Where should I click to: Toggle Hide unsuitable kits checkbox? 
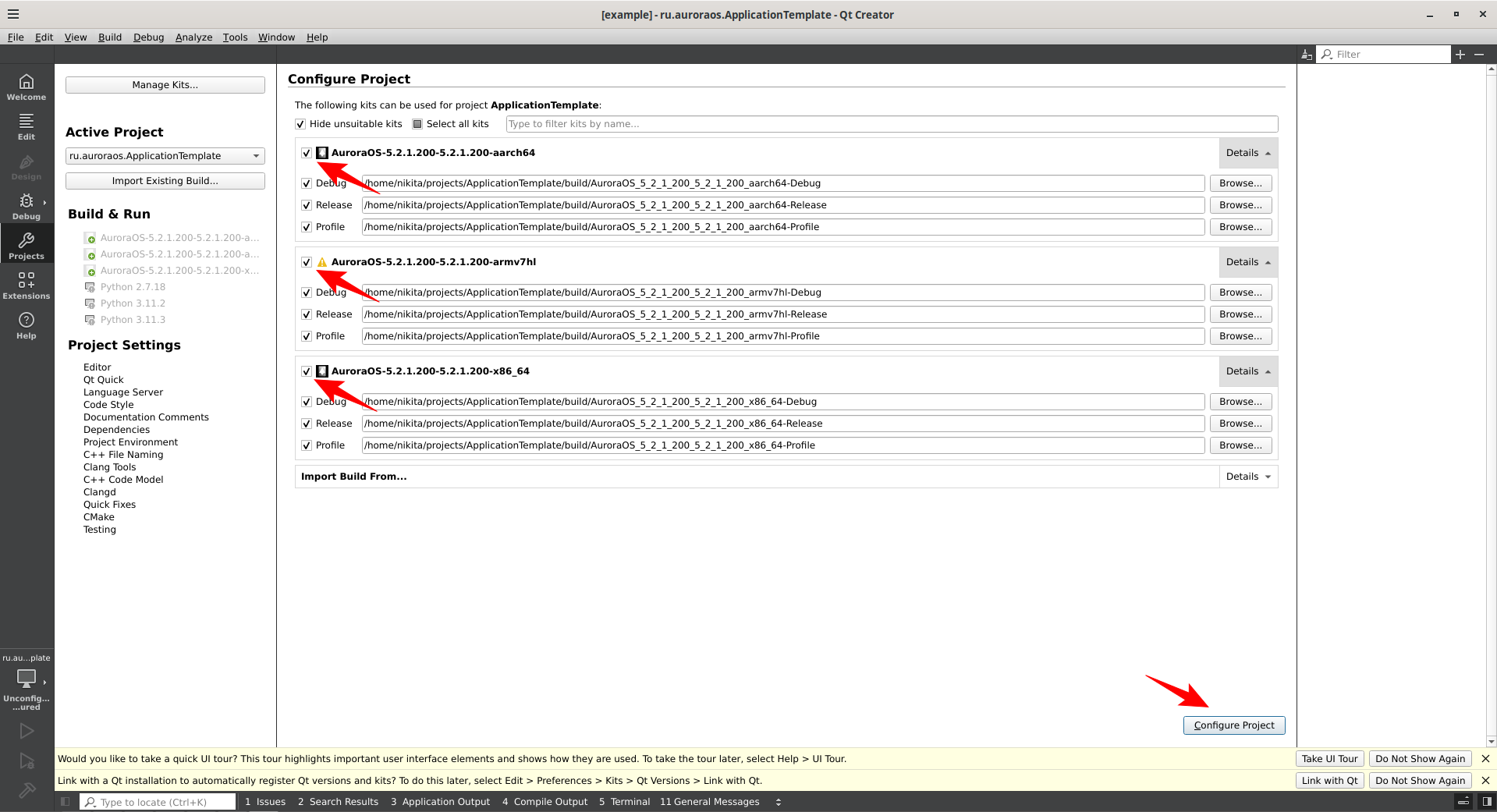coord(300,124)
